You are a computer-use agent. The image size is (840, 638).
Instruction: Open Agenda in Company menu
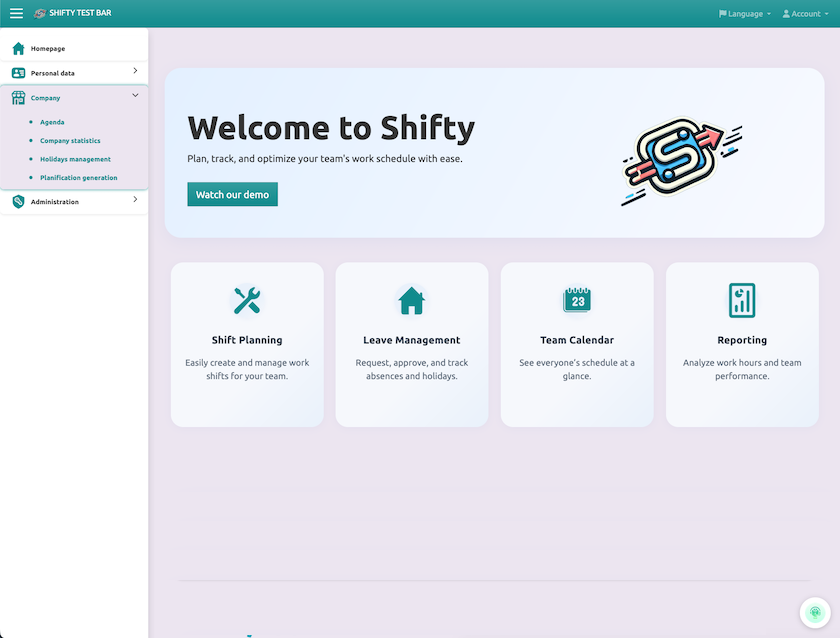[52, 122]
